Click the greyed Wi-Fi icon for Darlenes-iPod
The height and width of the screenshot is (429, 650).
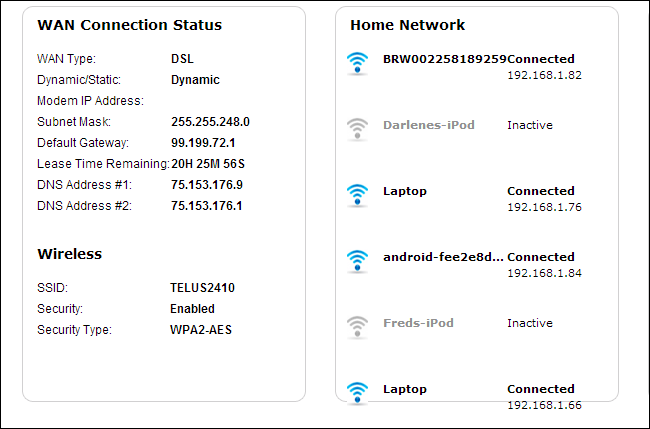click(x=357, y=129)
